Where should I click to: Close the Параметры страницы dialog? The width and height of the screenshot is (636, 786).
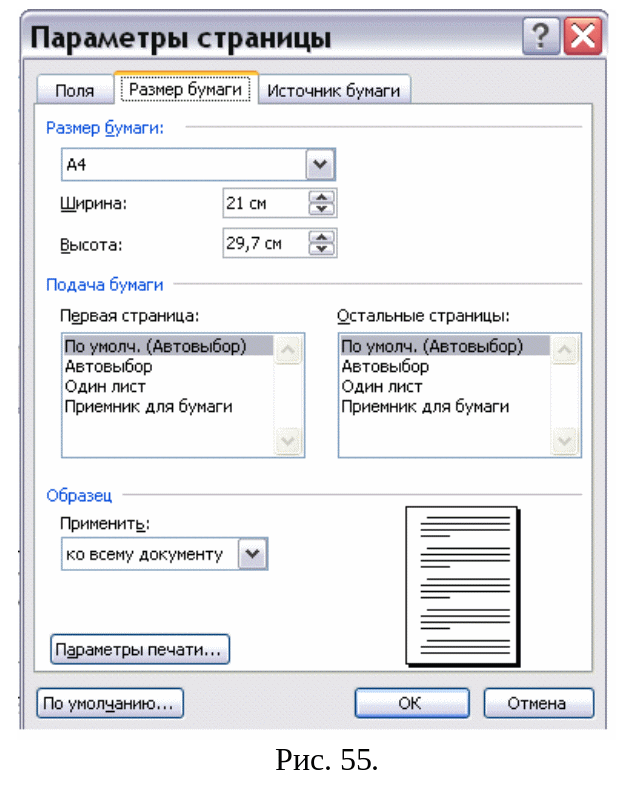coord(582,39)
